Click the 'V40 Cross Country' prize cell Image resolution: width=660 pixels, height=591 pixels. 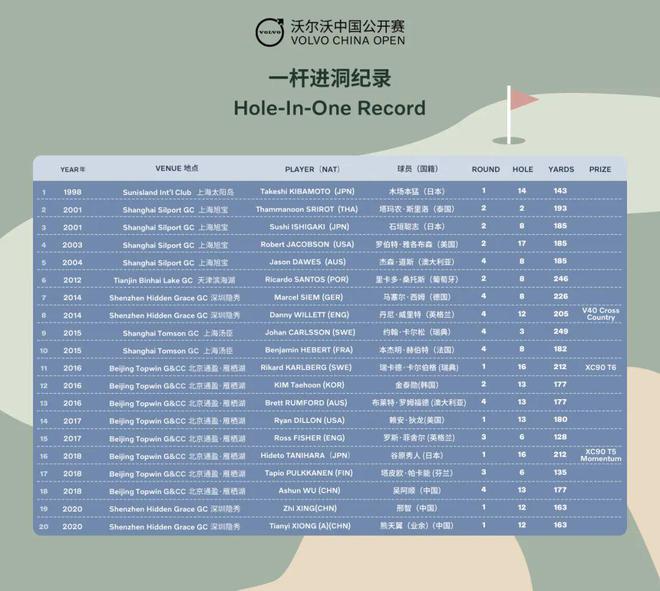[601, 314]
